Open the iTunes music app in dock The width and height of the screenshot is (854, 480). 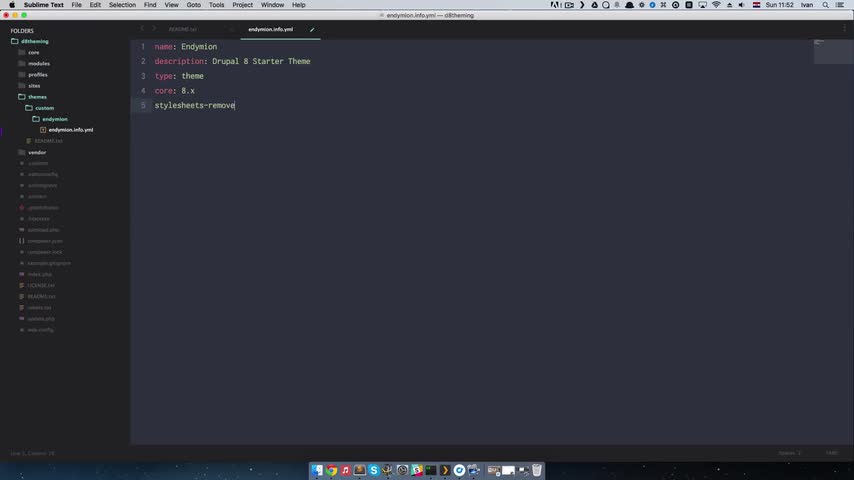[x=345, y=470]
